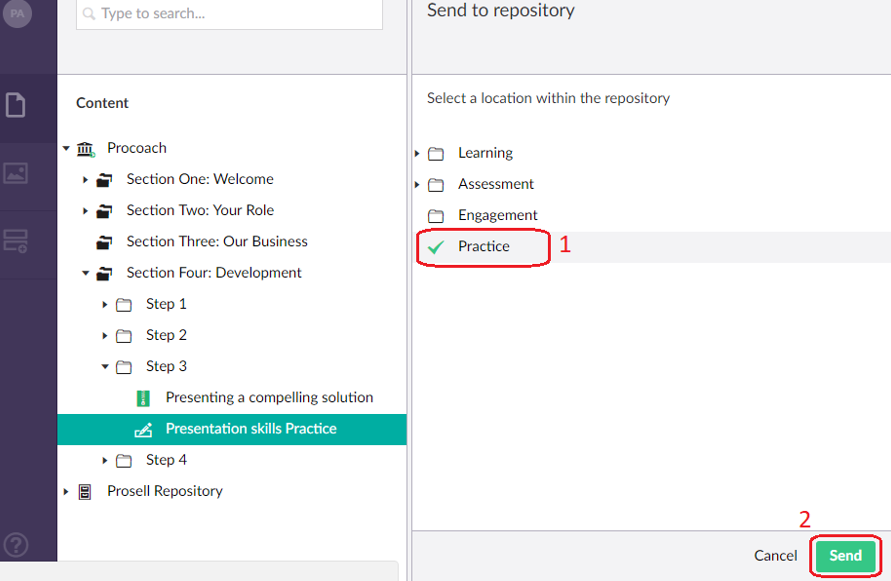Click the image panel icon in sidebar
The width and height of the screenshot is (891, 581).
[x=14, y=173]
